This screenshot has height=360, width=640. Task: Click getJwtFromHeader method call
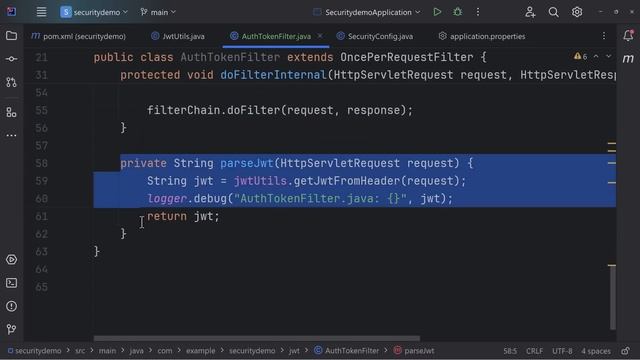tap(347, 181)
